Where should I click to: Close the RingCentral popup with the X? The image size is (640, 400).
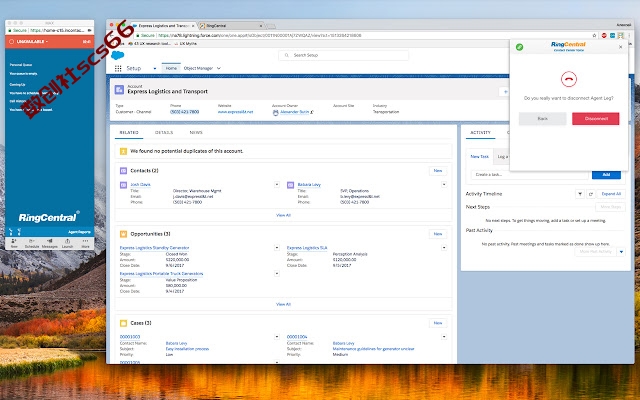tap(620, 47)
